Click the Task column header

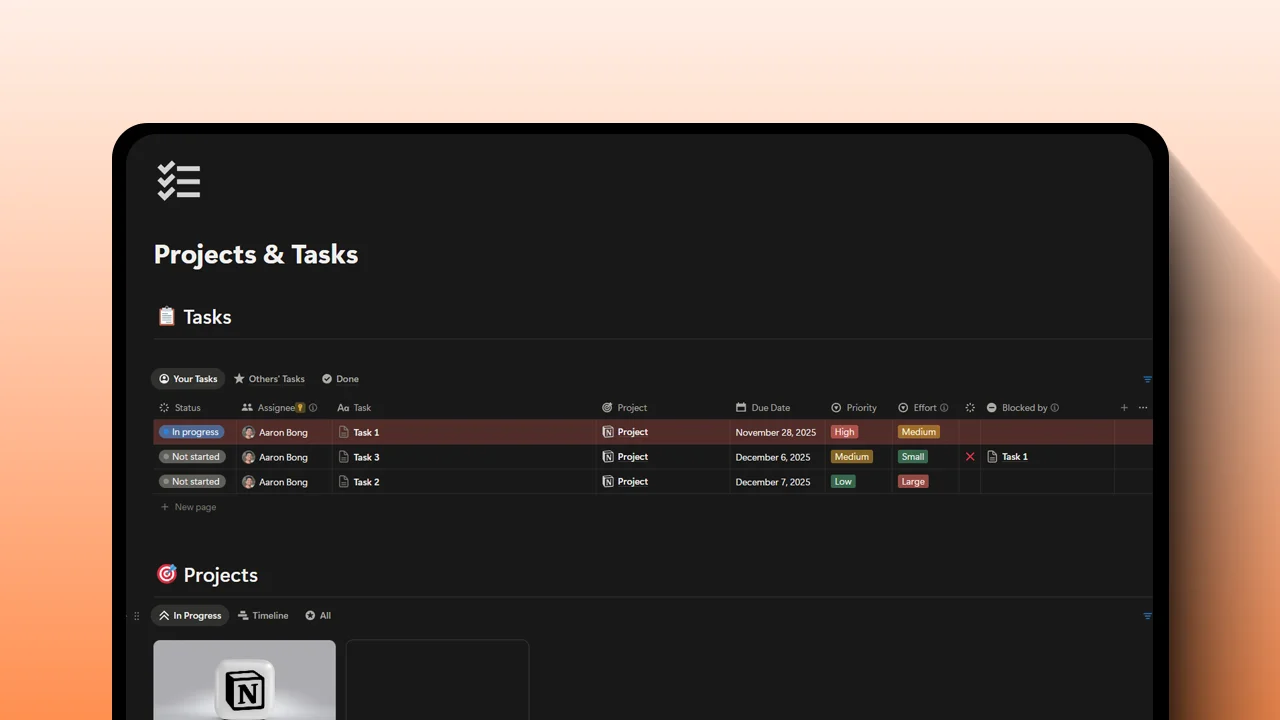coord(354,408)
